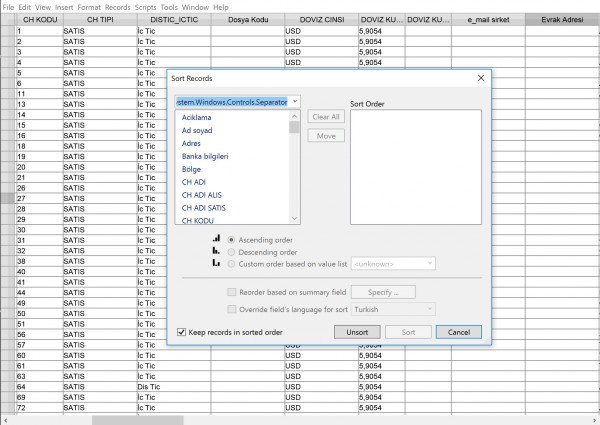Click the Sort button
The width and height of the screenshot is (600, 425).
click(x=408, y=332)
